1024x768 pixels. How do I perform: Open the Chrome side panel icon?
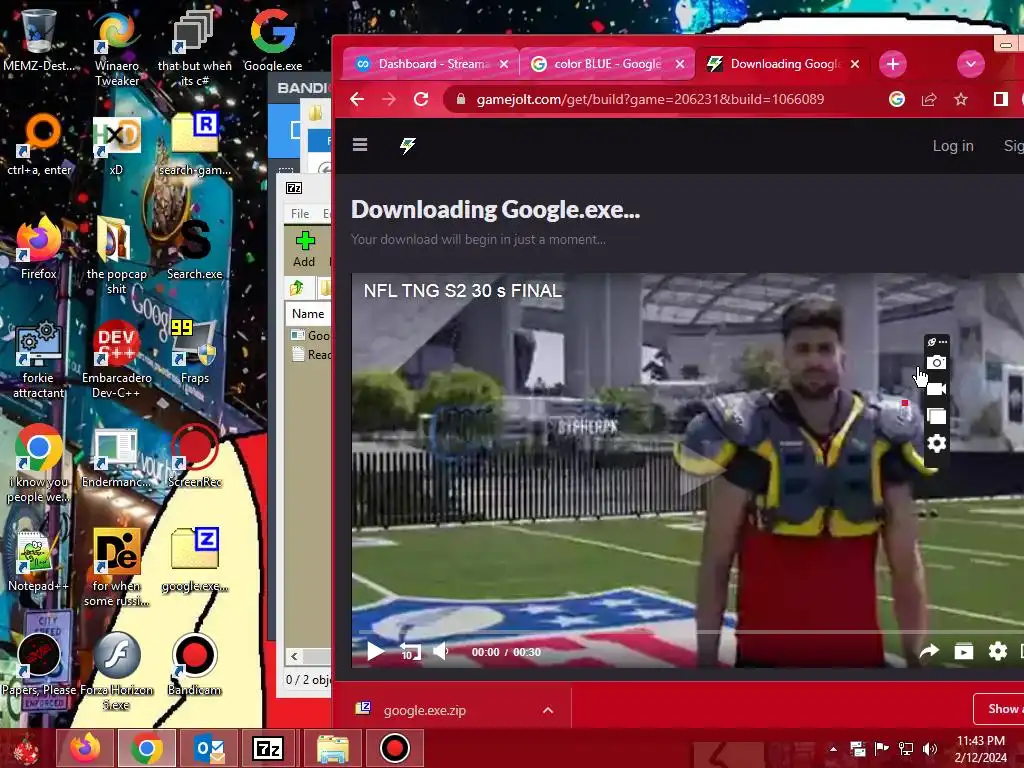point(1000,99)
